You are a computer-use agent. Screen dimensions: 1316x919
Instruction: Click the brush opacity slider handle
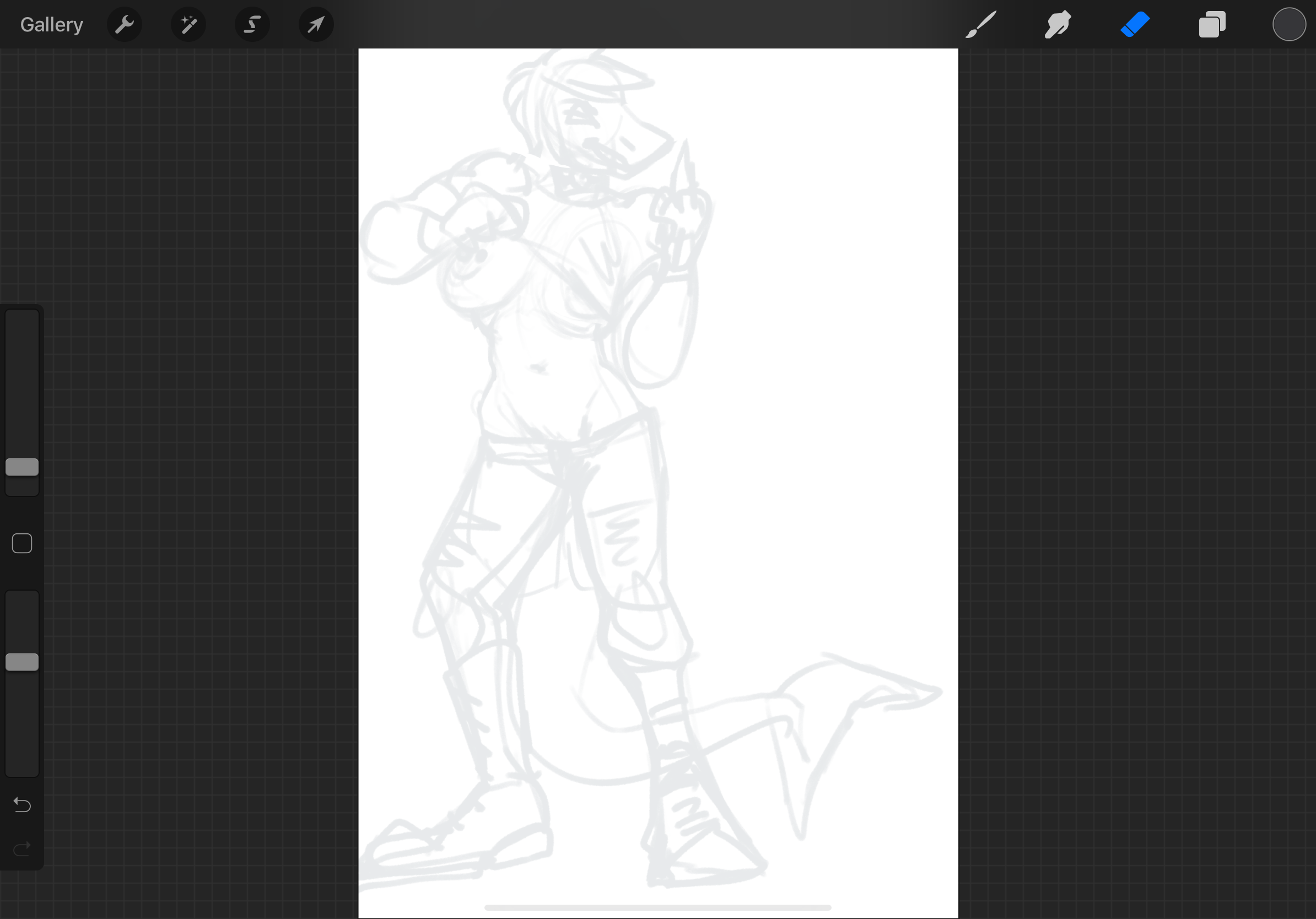pos(22,662)
